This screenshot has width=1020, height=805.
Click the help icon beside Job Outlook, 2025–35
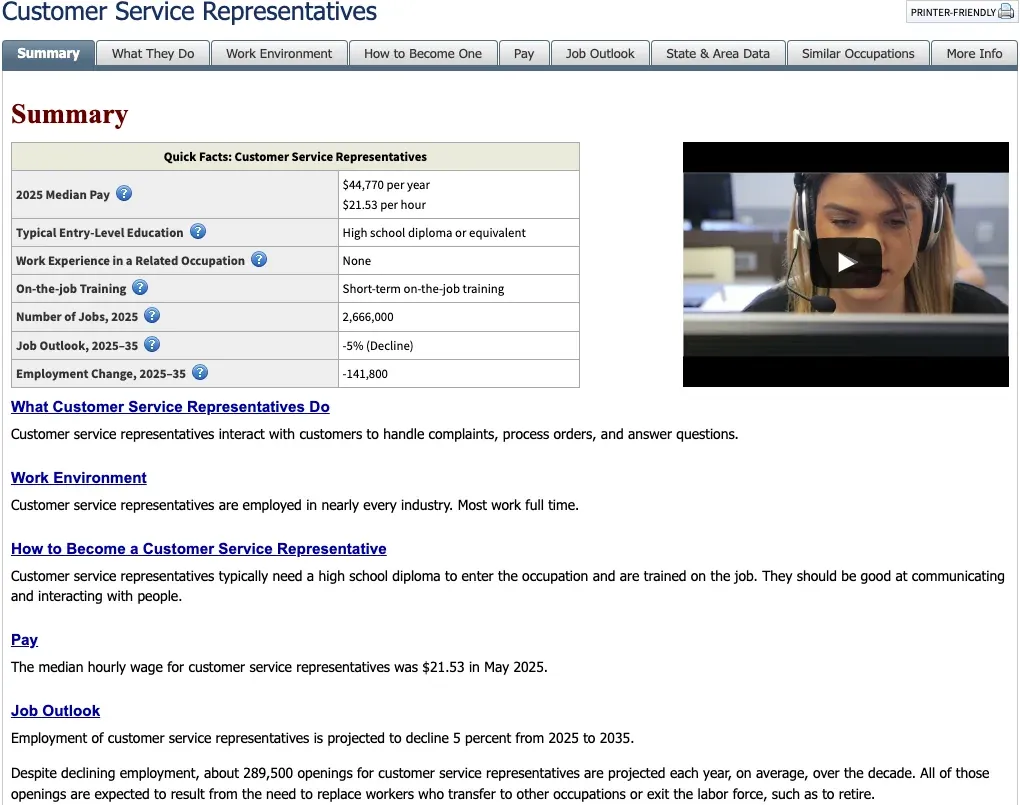pos(152,344)
